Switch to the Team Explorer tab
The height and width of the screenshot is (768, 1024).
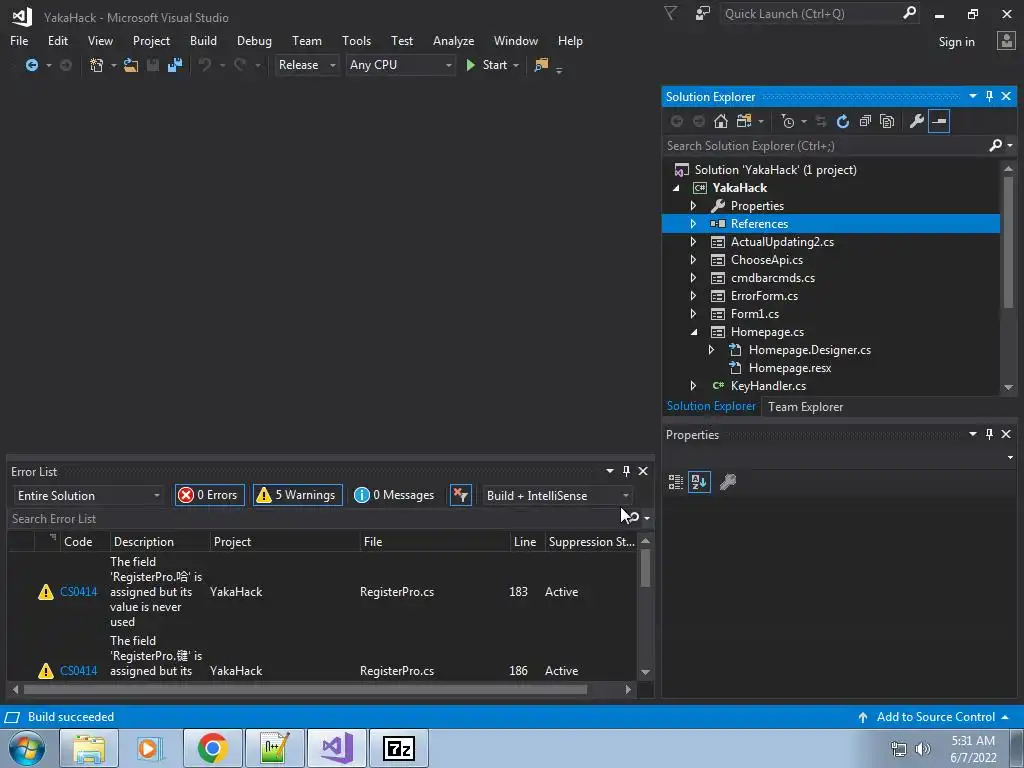point(805,407)
